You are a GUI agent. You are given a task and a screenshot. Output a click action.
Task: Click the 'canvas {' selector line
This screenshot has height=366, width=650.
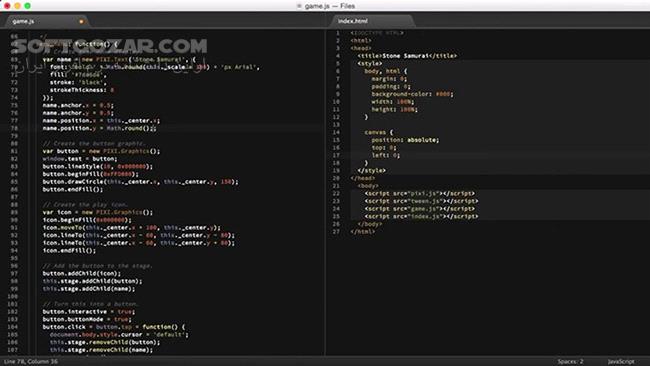coord(378,132)
